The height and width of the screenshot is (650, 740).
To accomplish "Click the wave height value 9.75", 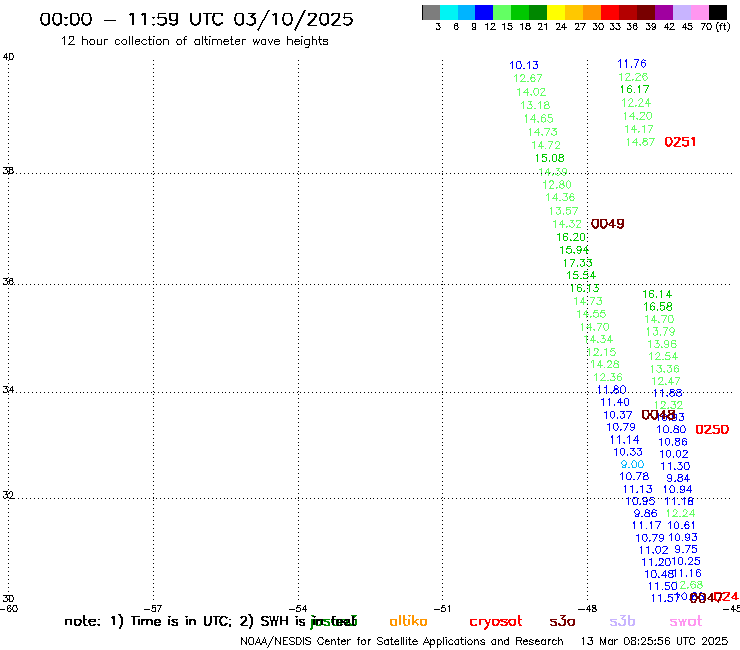I will [686, 549].
